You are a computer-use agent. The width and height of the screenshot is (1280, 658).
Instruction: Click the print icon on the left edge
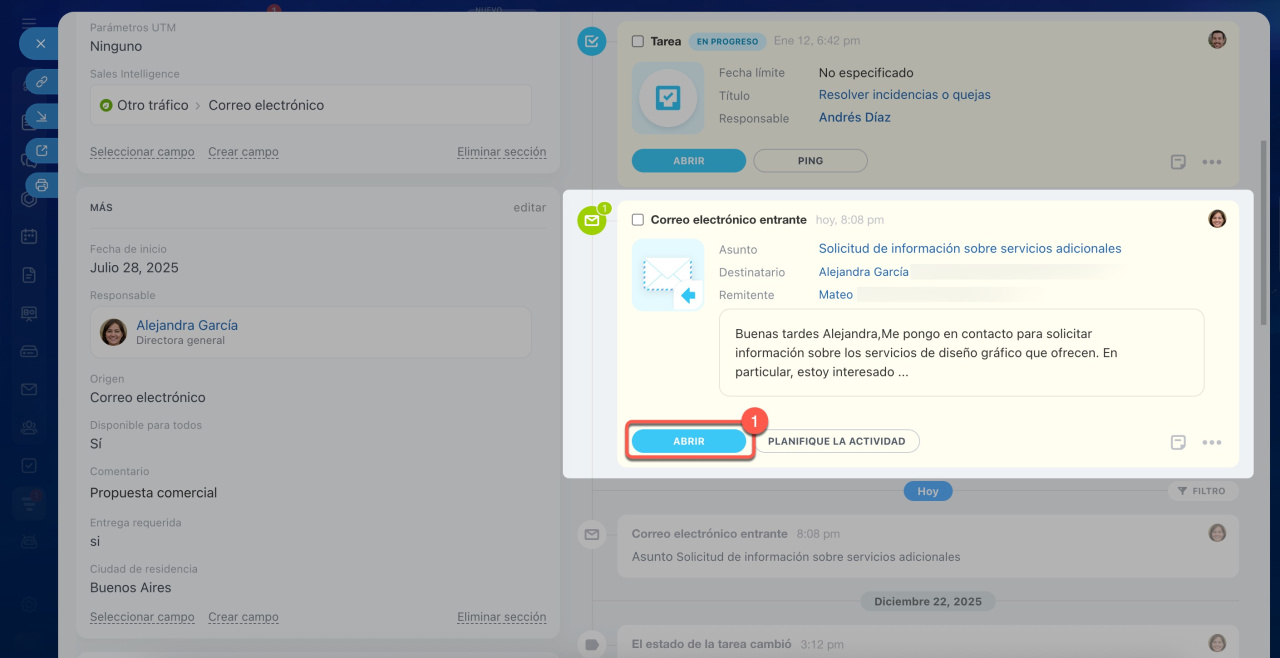click(x=42, y=185)
